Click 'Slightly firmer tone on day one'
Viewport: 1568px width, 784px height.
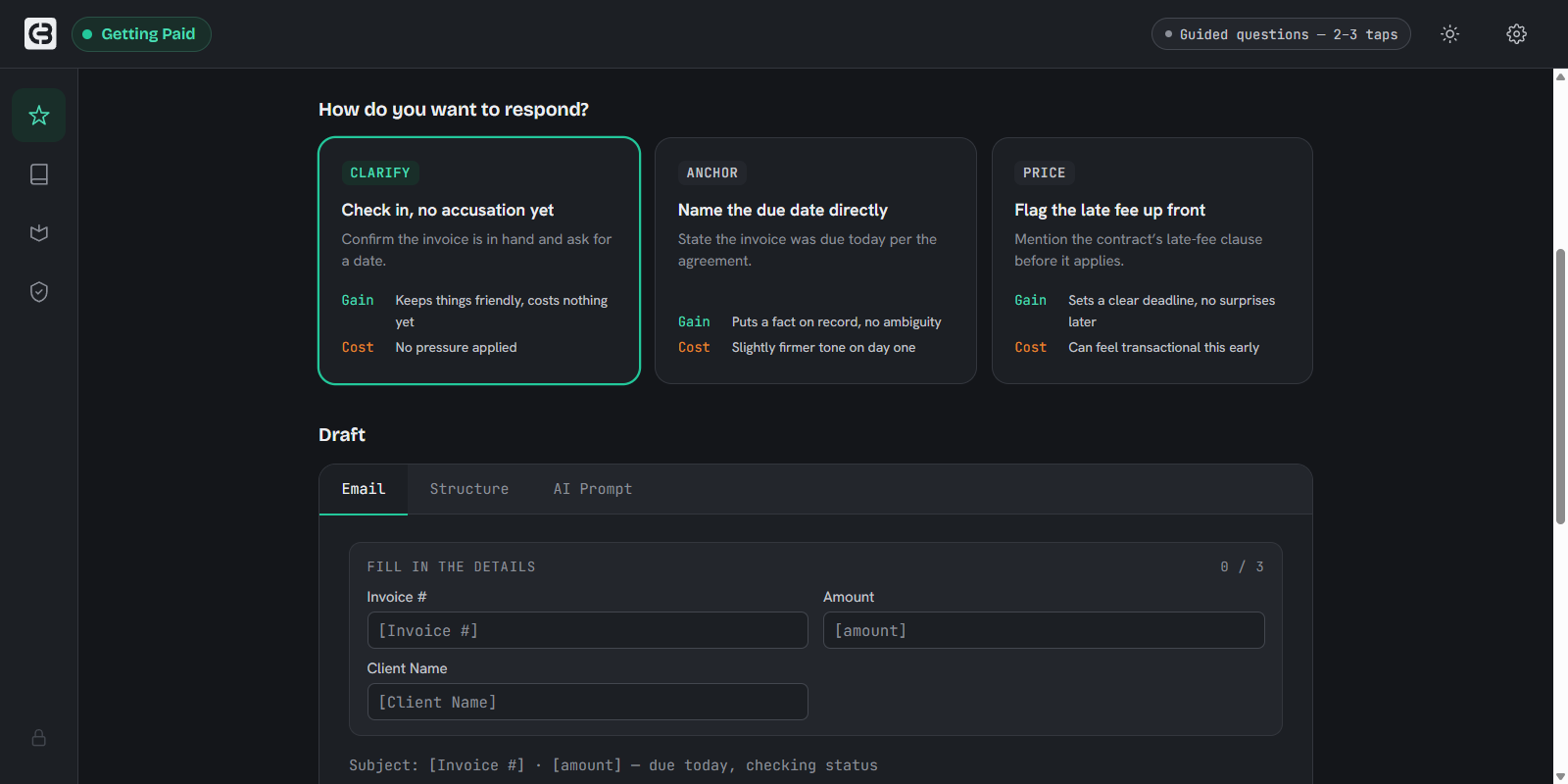824,348
